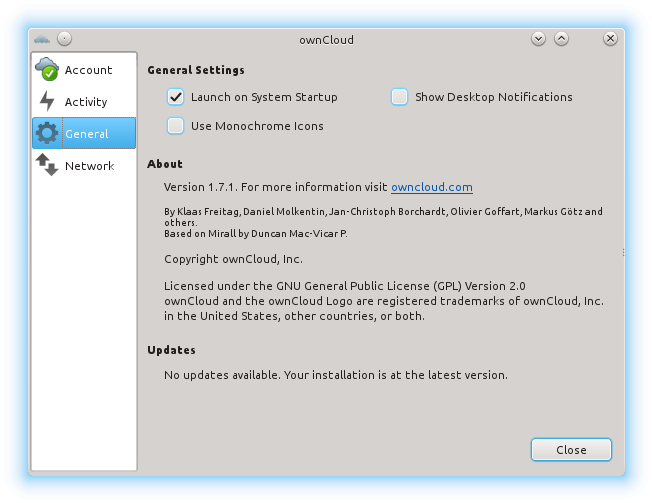Click the Updates heading
Screen dimensions: 652x503
coord(171,350)
